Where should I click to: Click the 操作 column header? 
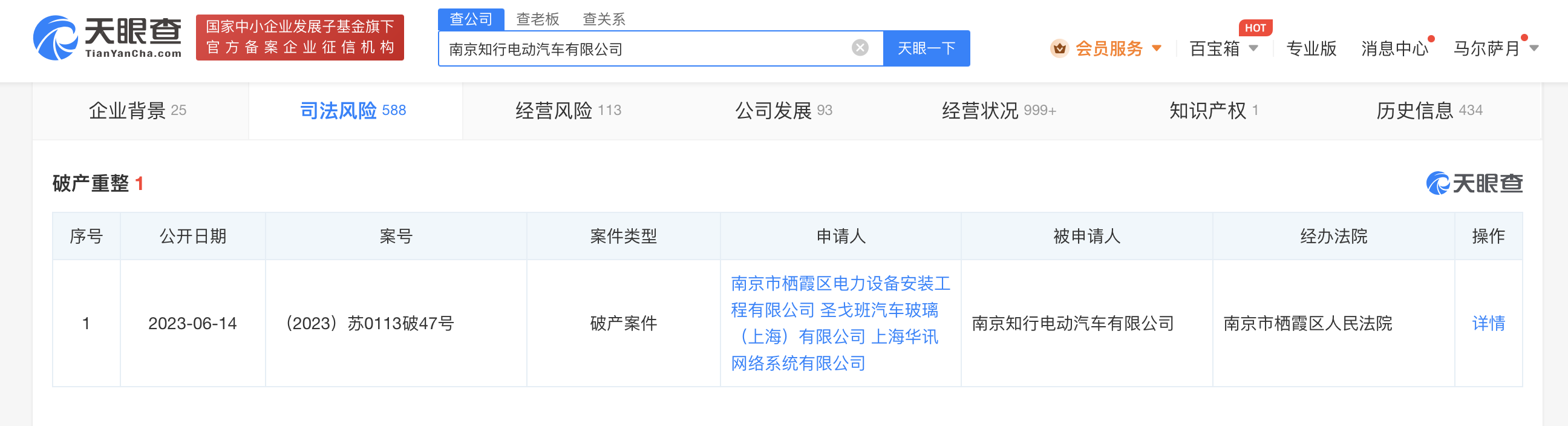click(1488, 236)
